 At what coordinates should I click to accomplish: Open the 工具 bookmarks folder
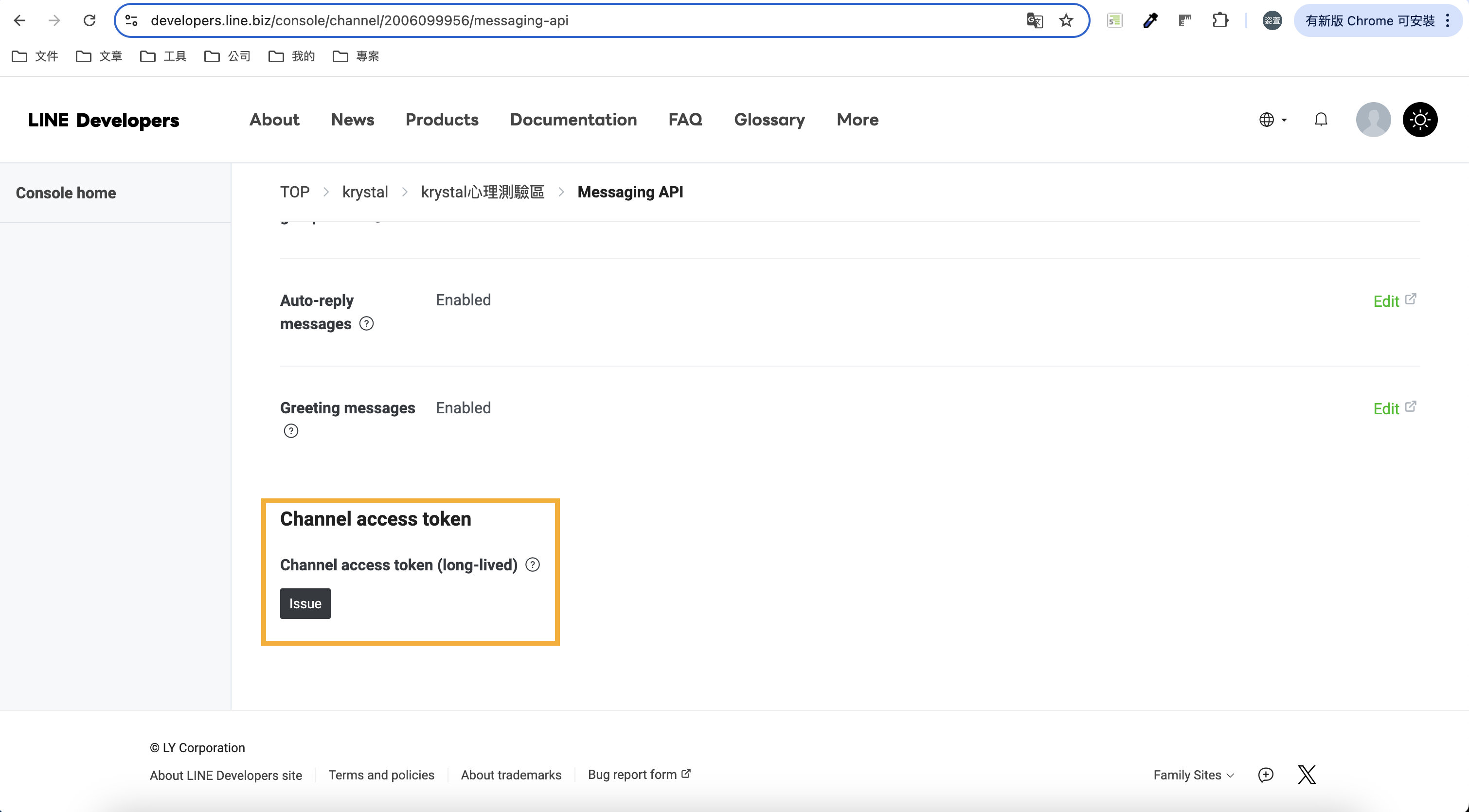tap(163, 56)
